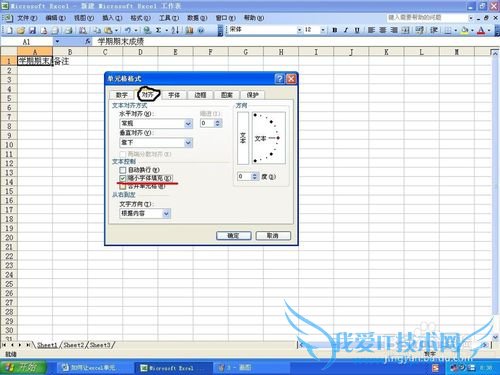Click the help question search box
500x375 pixels.
(x=427, y=17)
